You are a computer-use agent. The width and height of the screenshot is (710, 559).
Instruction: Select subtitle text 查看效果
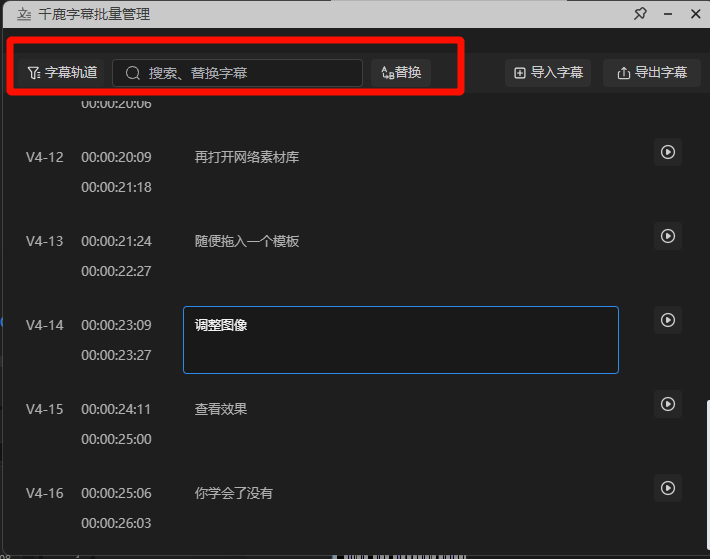click(221, 409)
